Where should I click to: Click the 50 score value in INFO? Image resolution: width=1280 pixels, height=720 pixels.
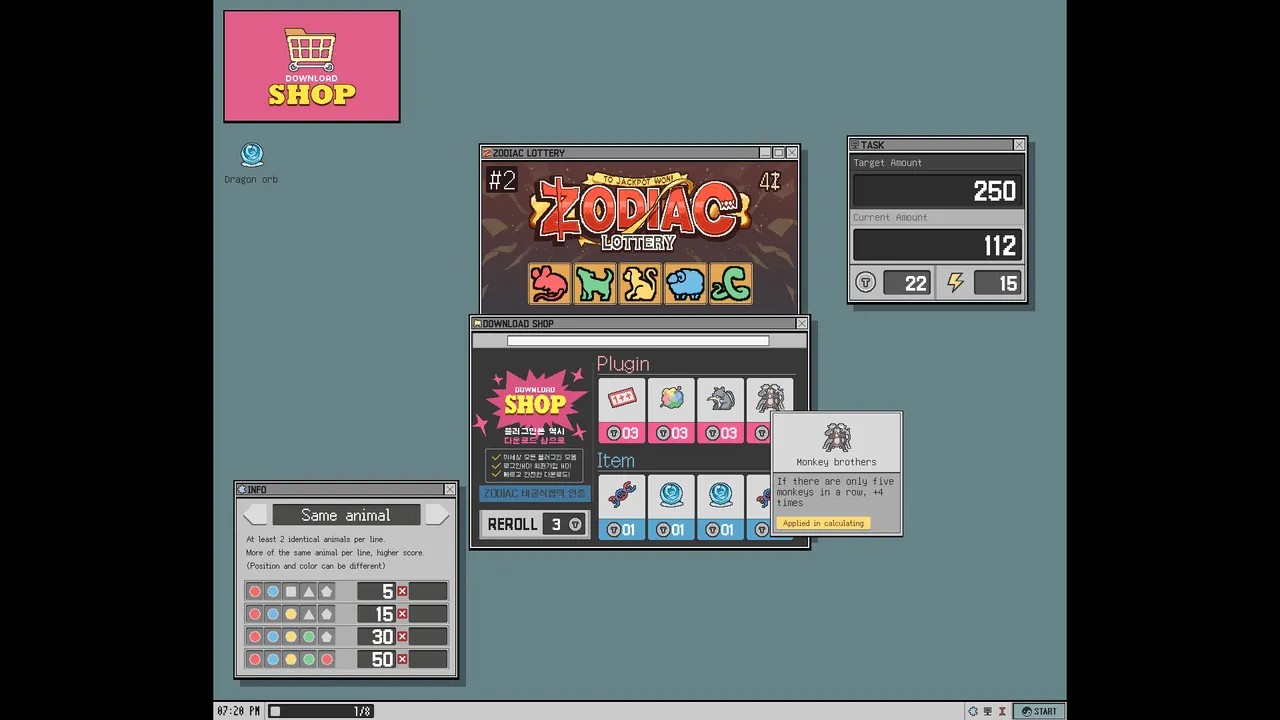pos(376,659)
